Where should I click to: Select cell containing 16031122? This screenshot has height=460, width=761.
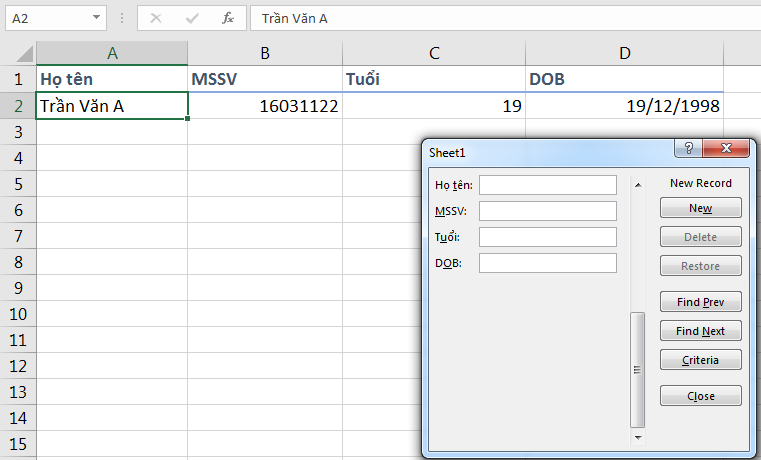click(264, 106)
